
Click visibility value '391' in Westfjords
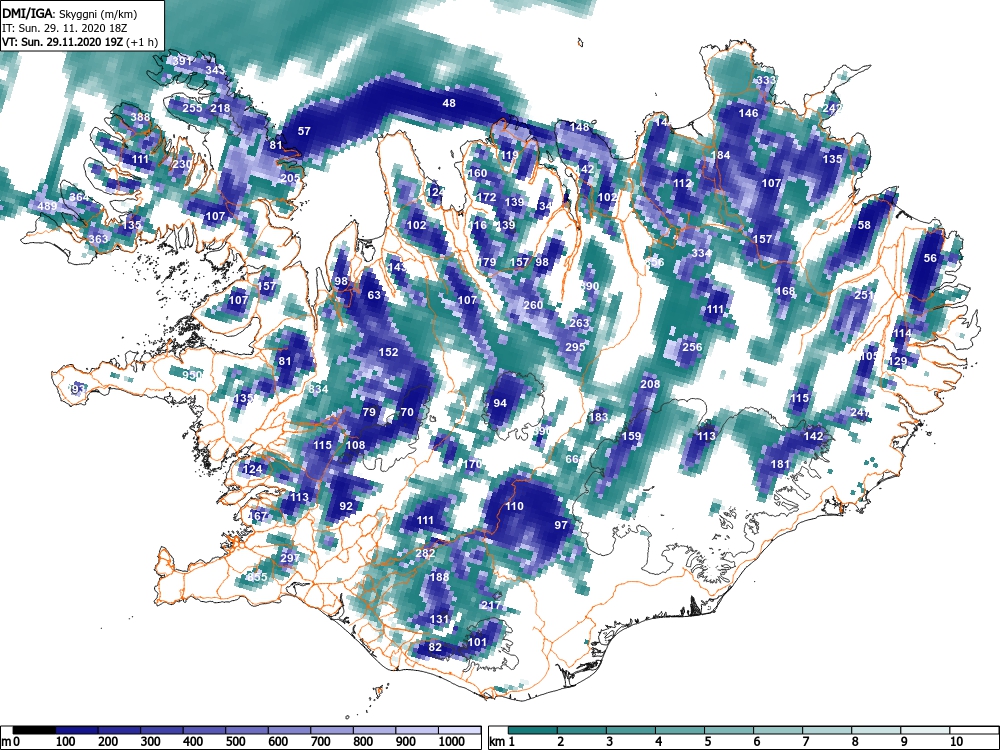pyautogui.click(x=182, y=61)
